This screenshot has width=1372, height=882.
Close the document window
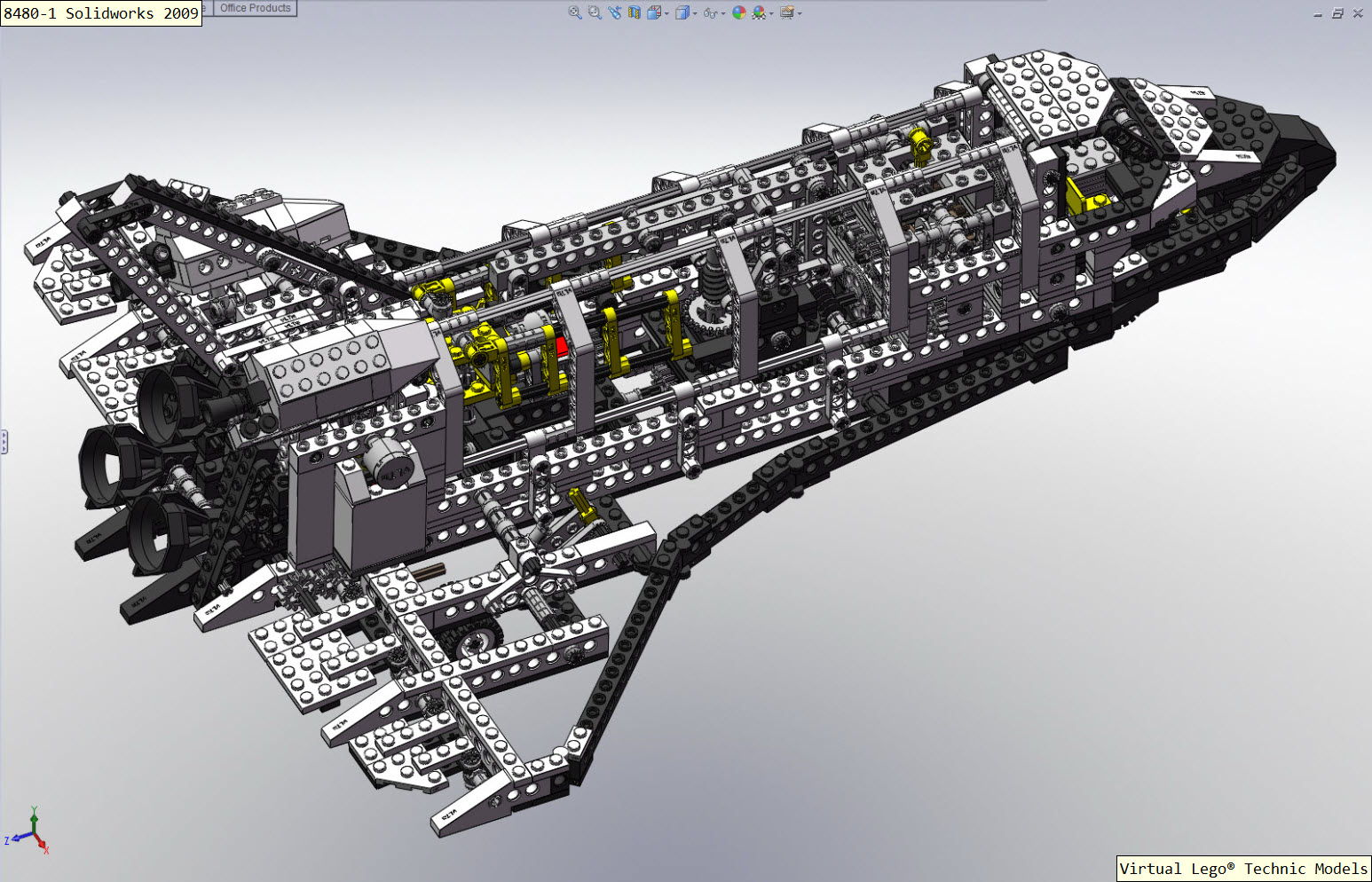[x=1358, y=13]
